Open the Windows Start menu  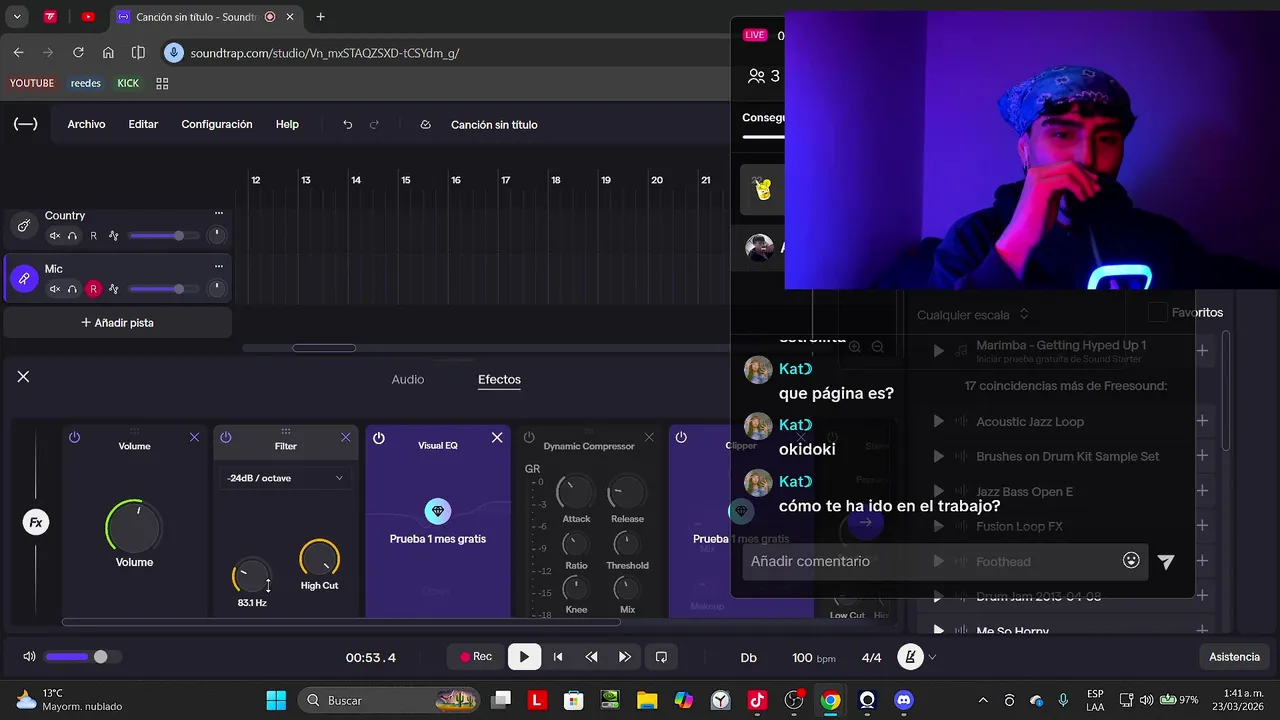pyautogui.click(x=276, y=700)
